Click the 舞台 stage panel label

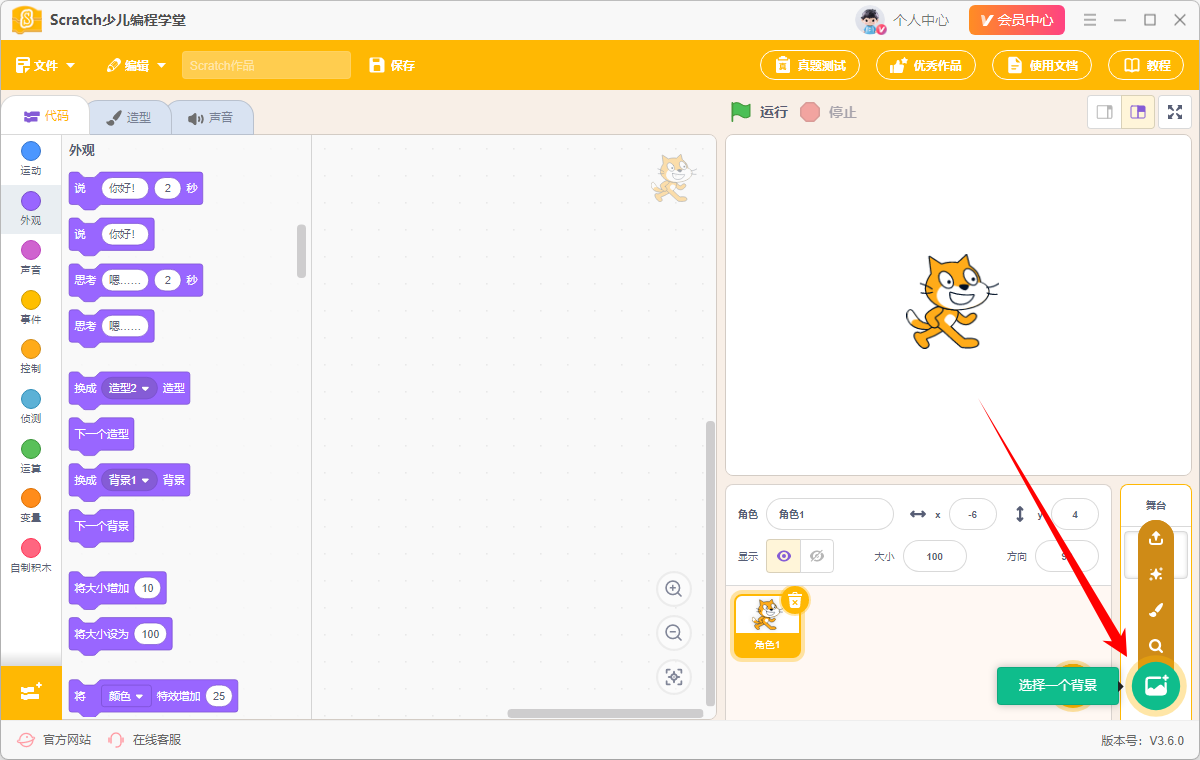1156,505
